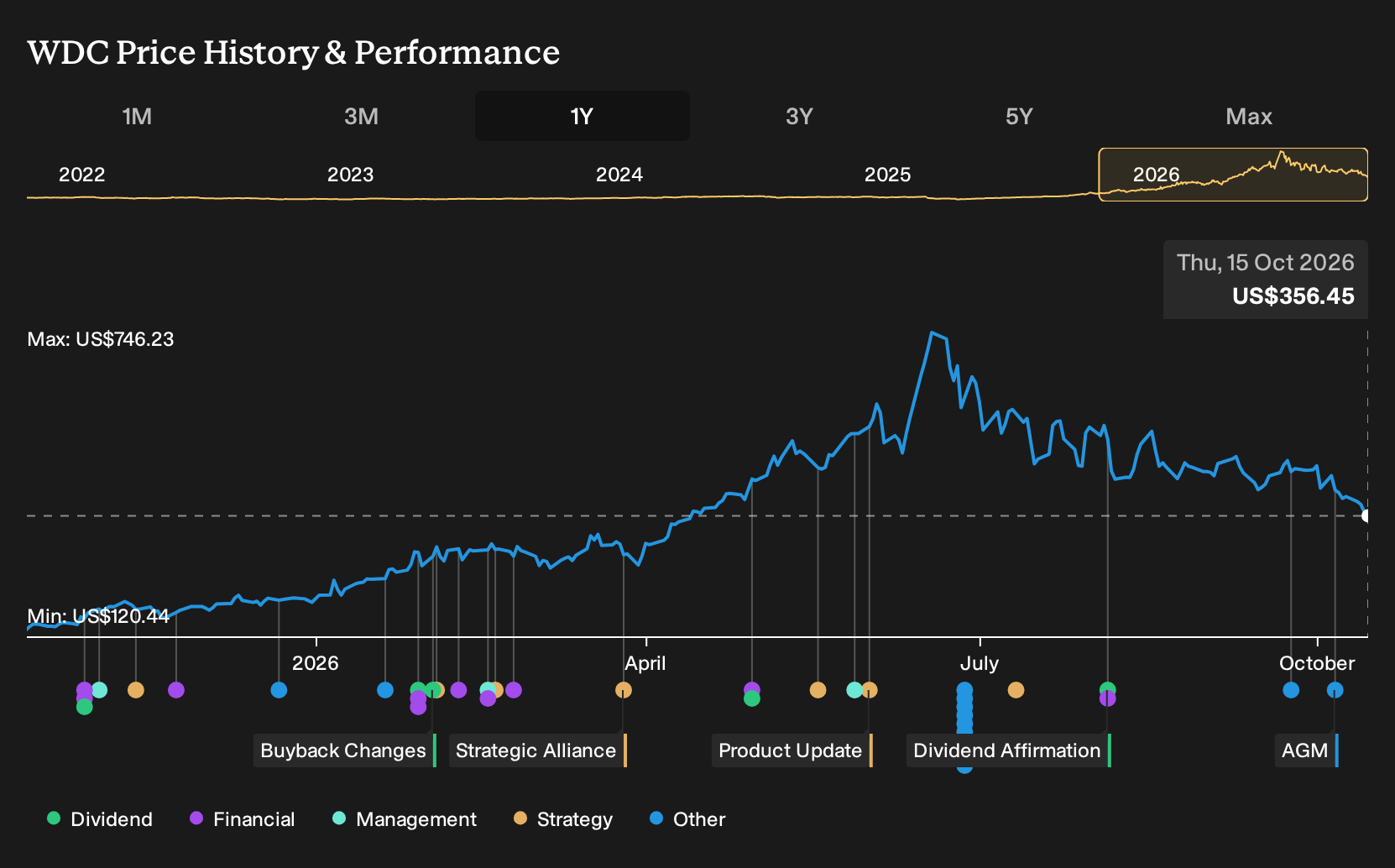Toggle Financial events in the legend
This screenshot has height=868, width=1395.
point(242,819)
